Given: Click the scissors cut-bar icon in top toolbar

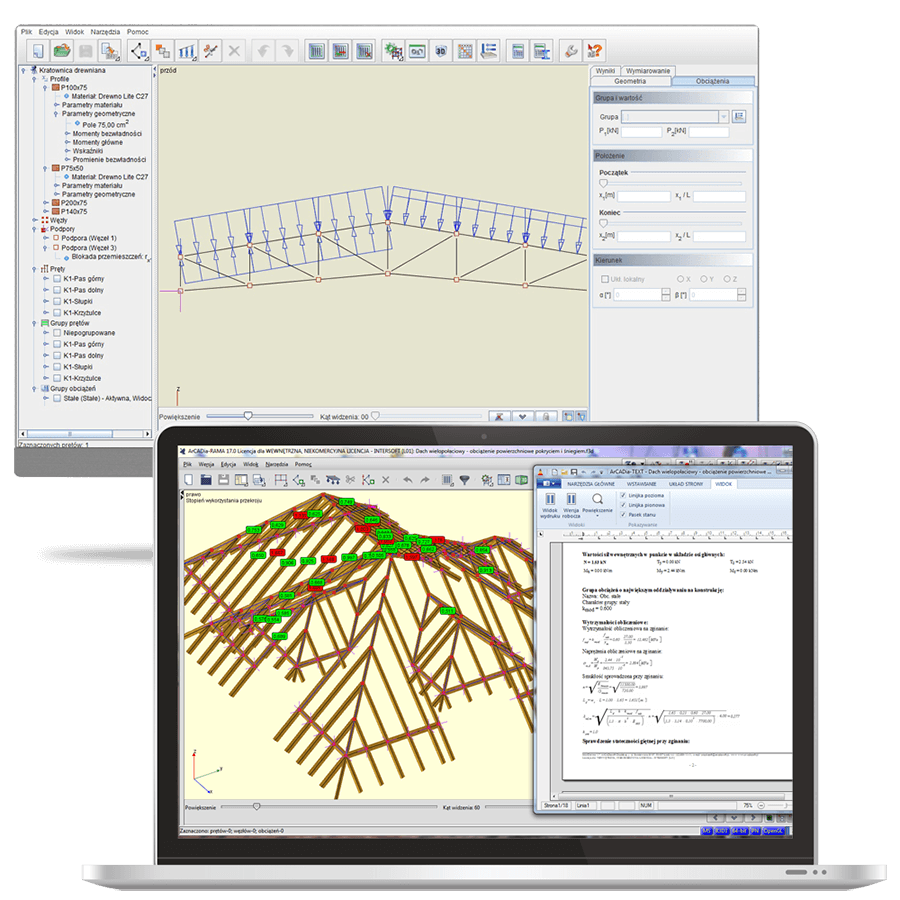Looking at the screenshot, I should click(211, 51).
